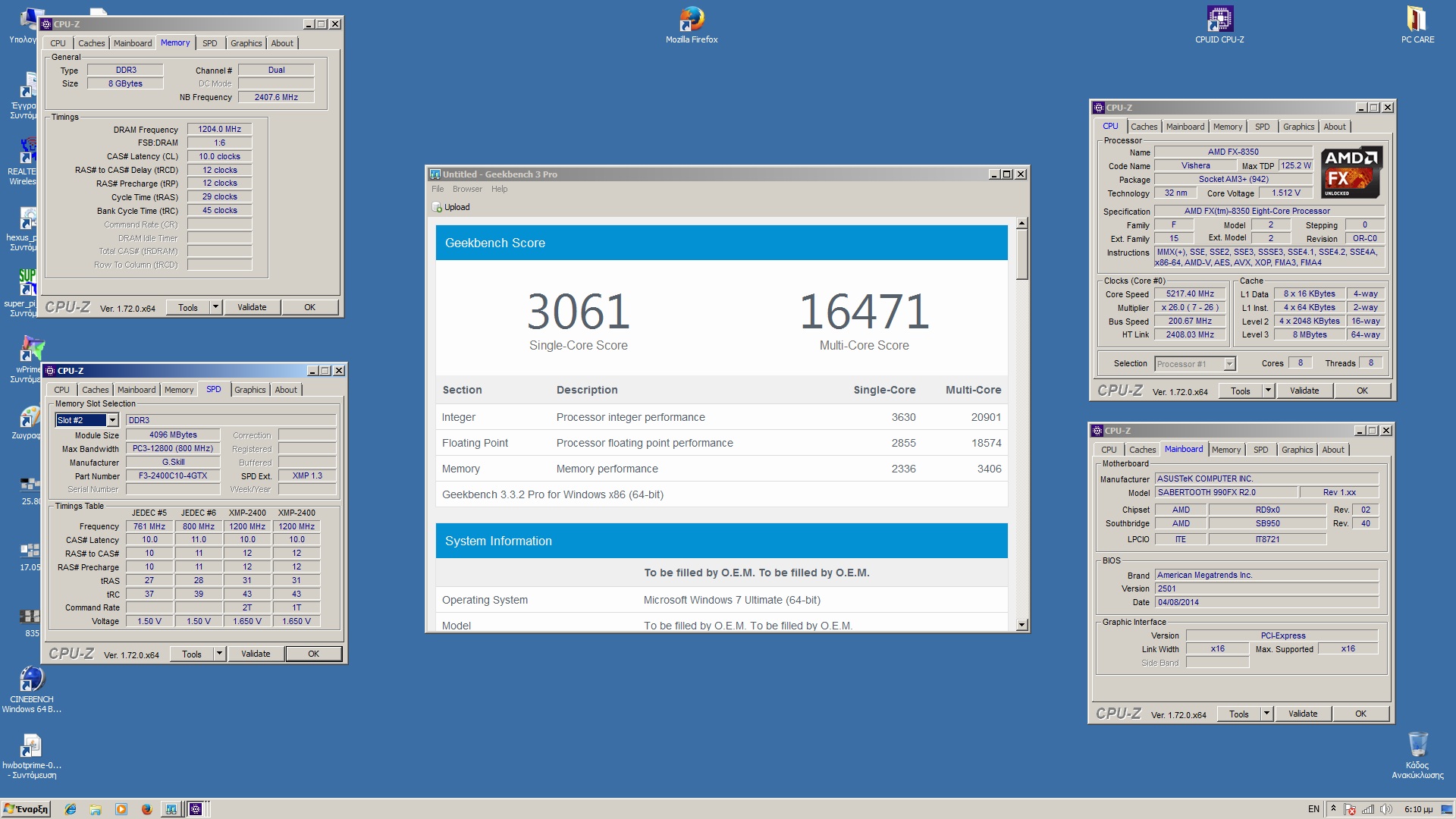This screenshot has height=819, width=1456.
Task: Open Mainboard tab in the SPD CPU-Z window
Action: coord(136,390)
